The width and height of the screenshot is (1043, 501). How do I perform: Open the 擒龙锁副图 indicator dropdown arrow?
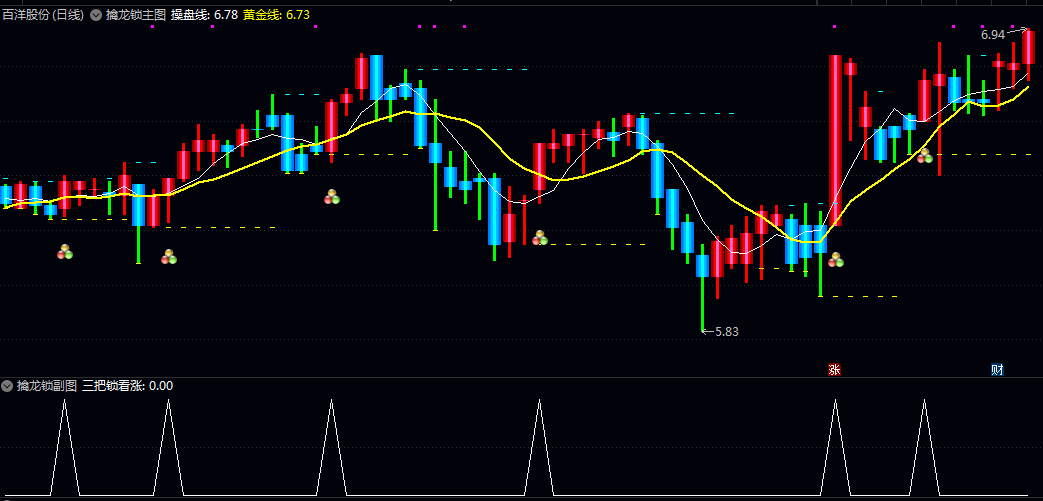[x=7, y=386]
